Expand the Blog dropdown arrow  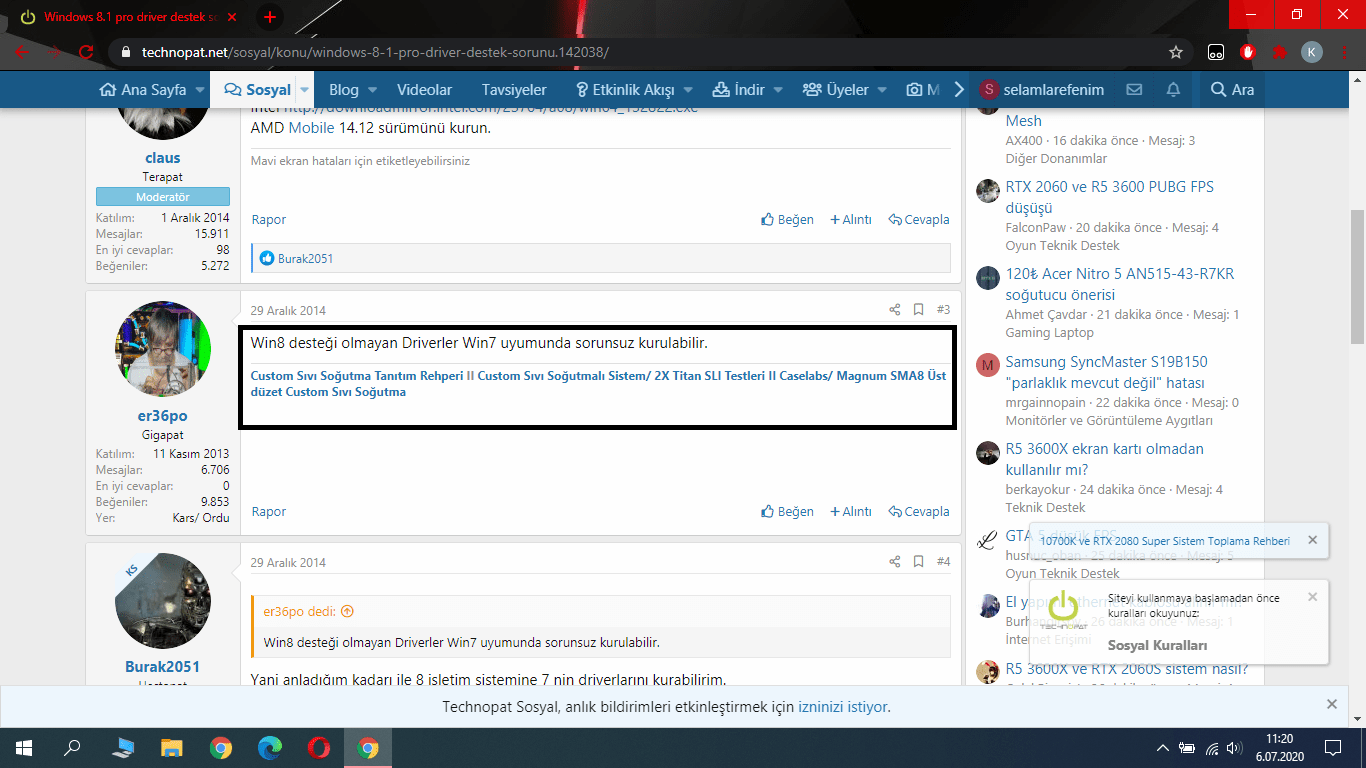(372, 90)
